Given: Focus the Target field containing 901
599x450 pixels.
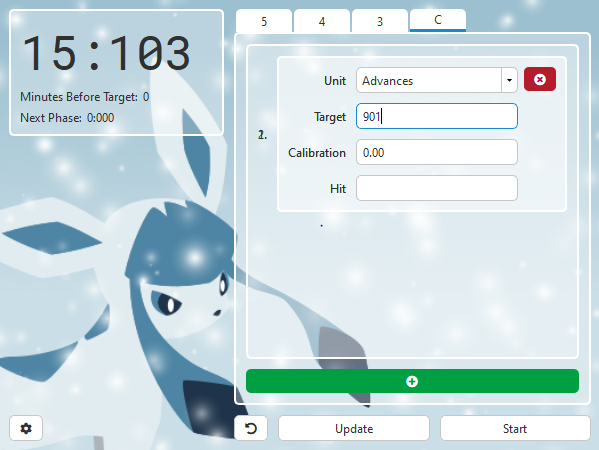Looking at the screenshot, I should [437, 116].
